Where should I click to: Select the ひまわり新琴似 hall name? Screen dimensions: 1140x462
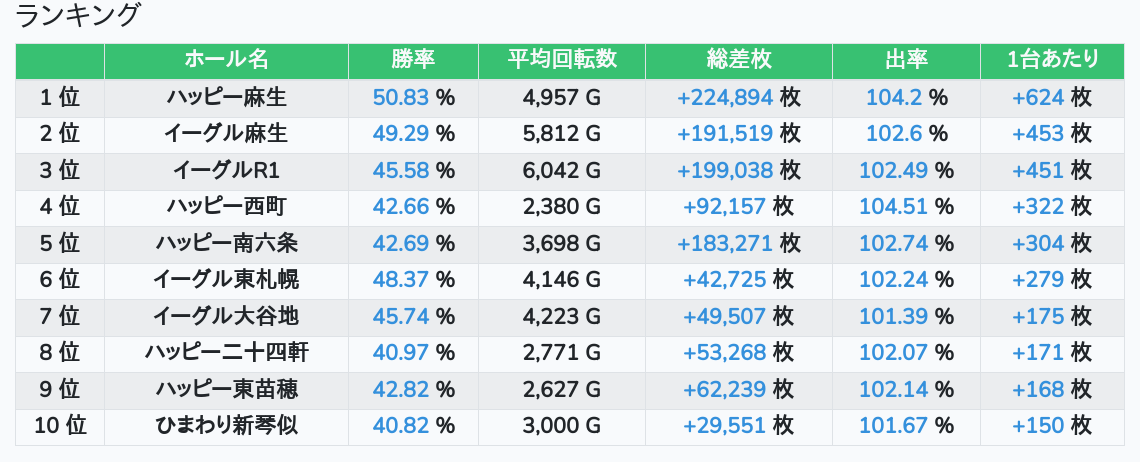pos(226,426)
